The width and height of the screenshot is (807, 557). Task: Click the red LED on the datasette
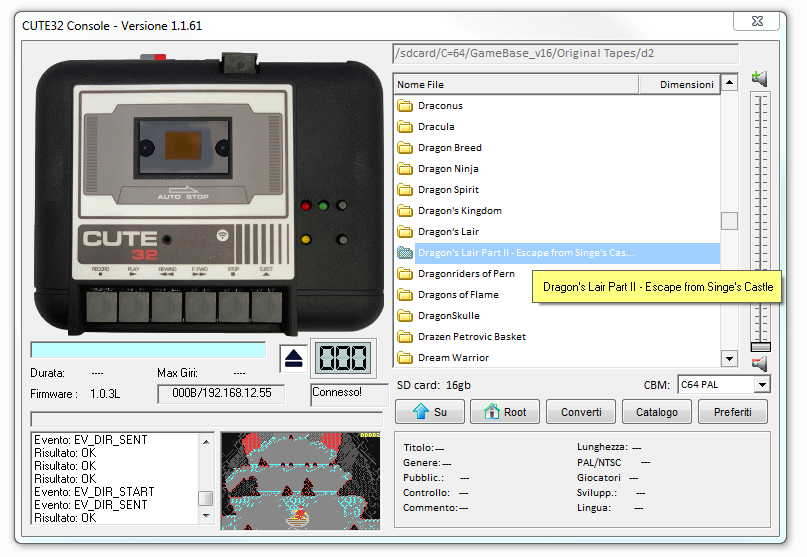[306, 206]
